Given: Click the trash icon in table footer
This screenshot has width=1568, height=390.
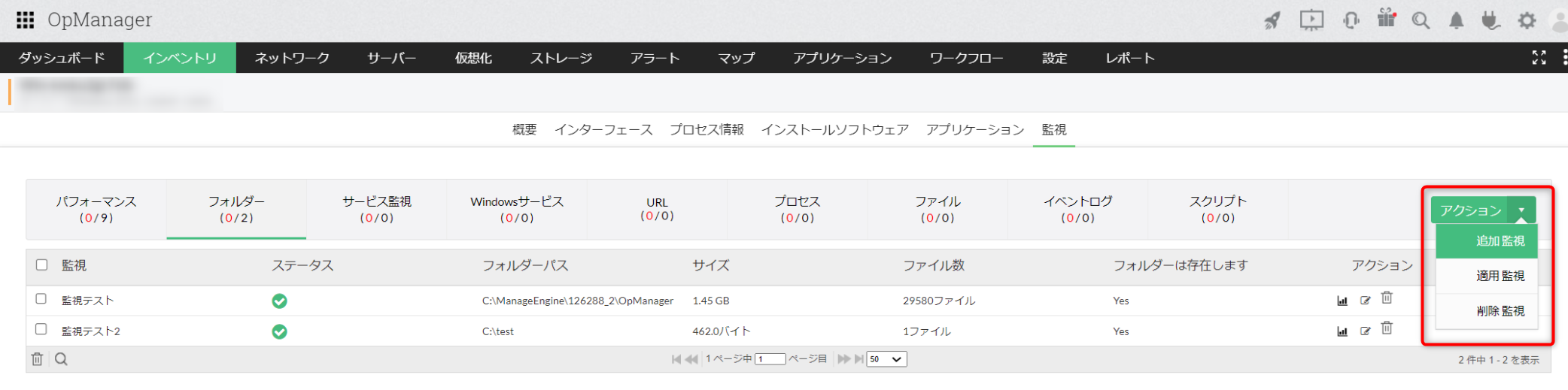Looking at the screenshot, I should 37,359.
